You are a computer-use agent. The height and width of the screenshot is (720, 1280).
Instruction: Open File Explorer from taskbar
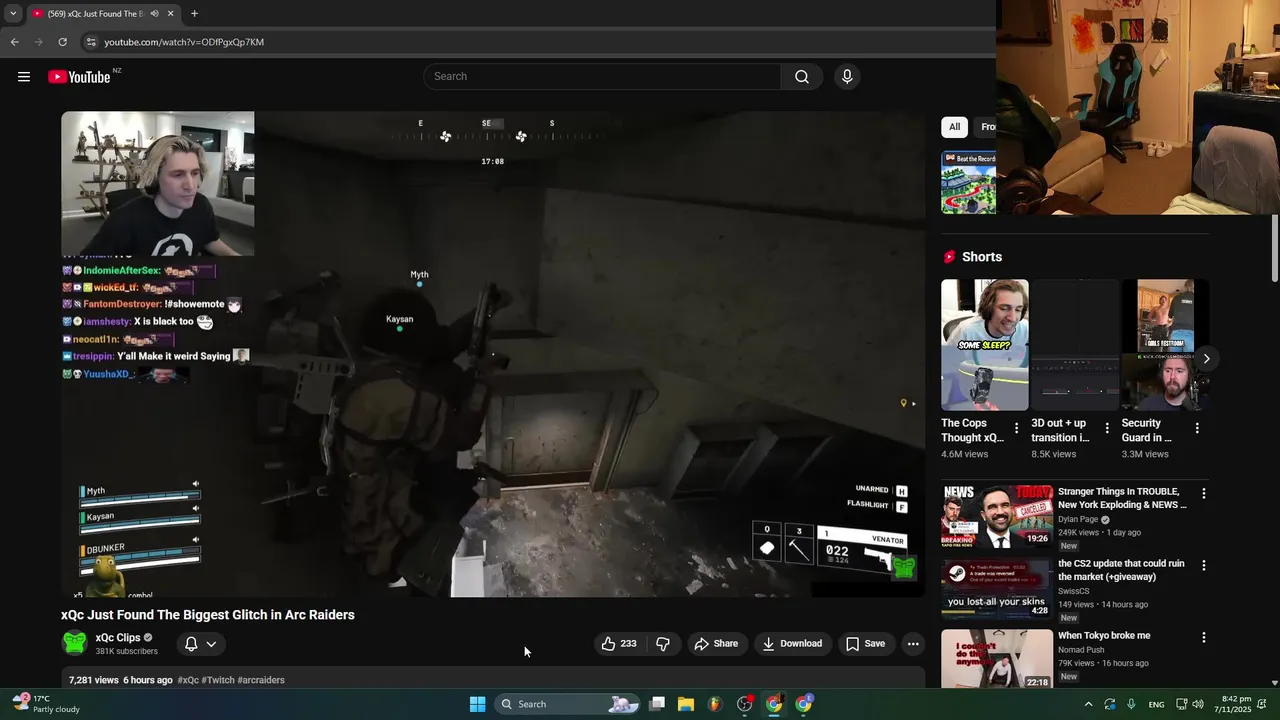pos(686,704)
